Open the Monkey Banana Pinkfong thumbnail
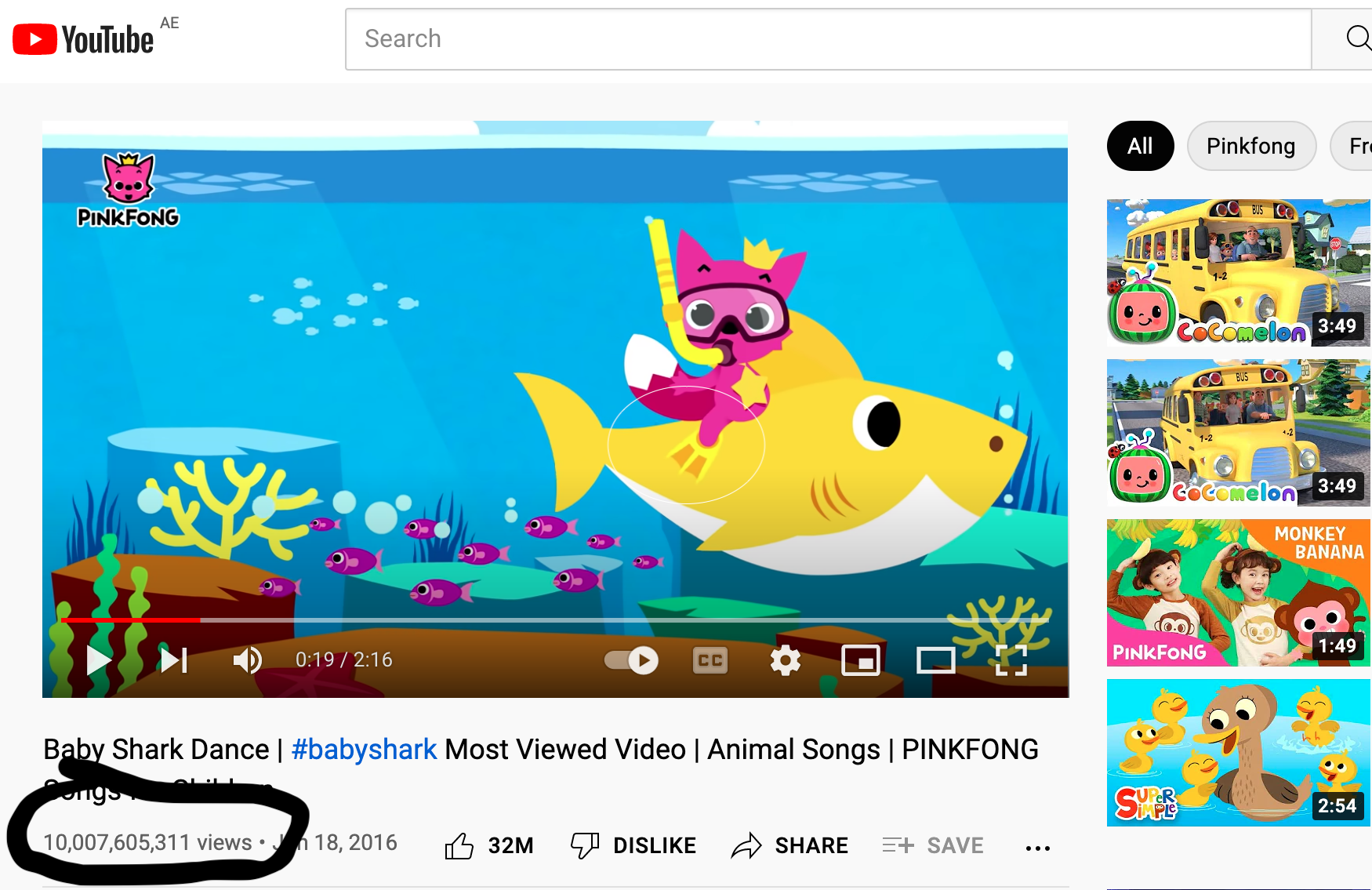Screen dimensions: 1372x890 click(1239, 593)
